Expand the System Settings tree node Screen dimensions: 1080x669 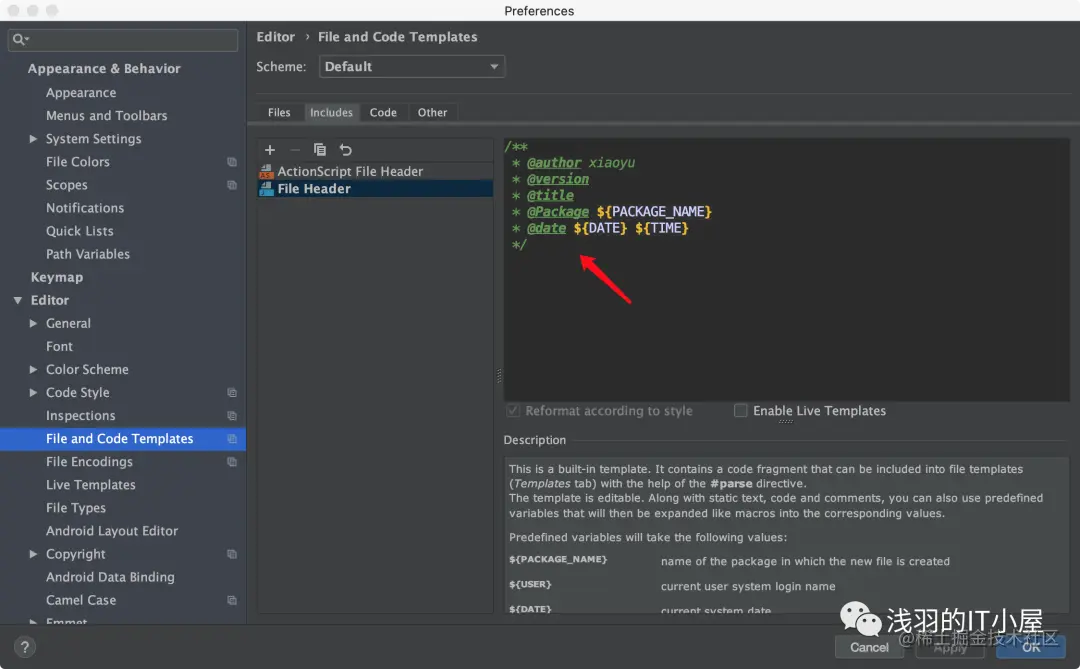click(x=33, y=138)
